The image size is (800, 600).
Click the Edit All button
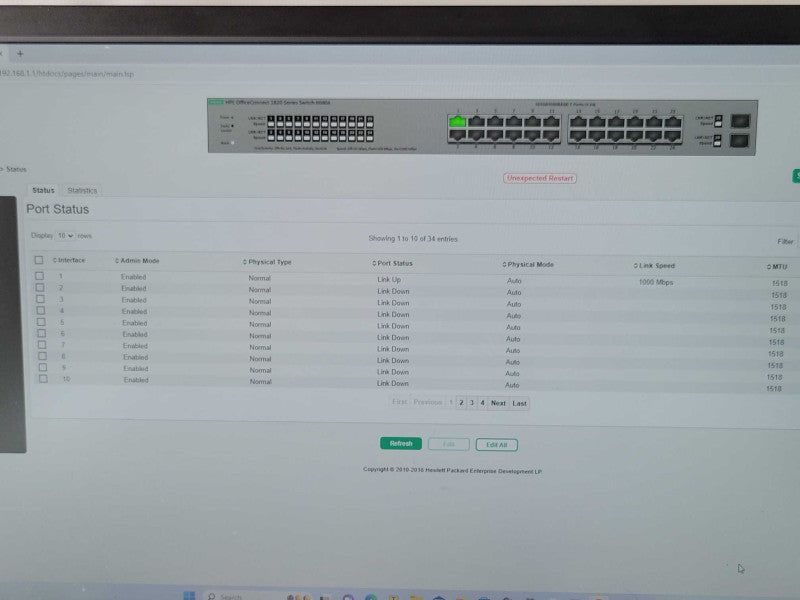(x=496, y=445)
